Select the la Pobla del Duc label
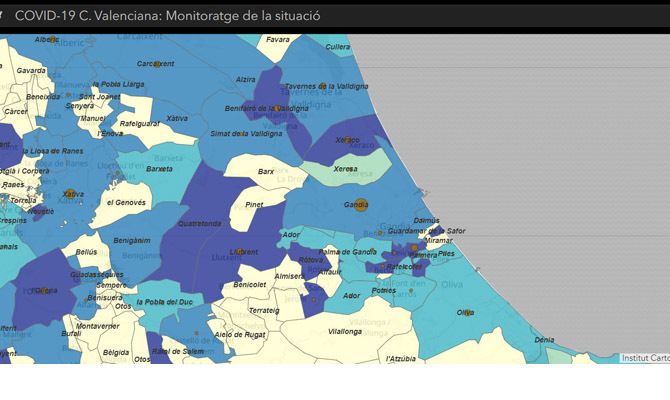The height and width of the screenshot is (400, 670). pyautogui.click(x=165, y=302)
